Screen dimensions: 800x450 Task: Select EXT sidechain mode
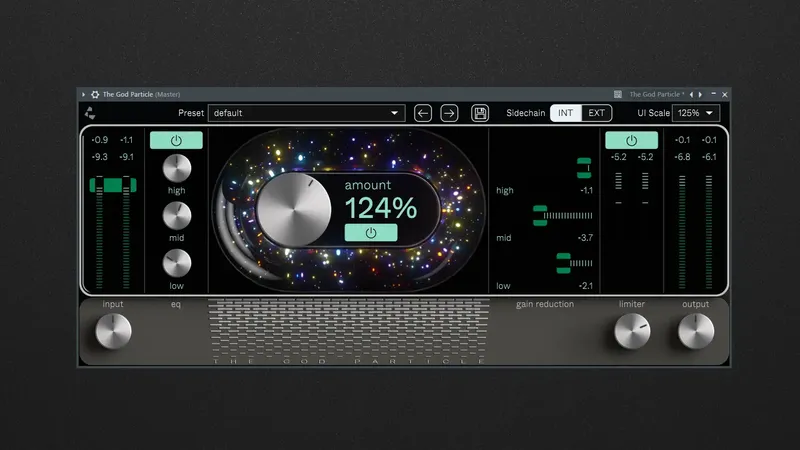point(596,113)
